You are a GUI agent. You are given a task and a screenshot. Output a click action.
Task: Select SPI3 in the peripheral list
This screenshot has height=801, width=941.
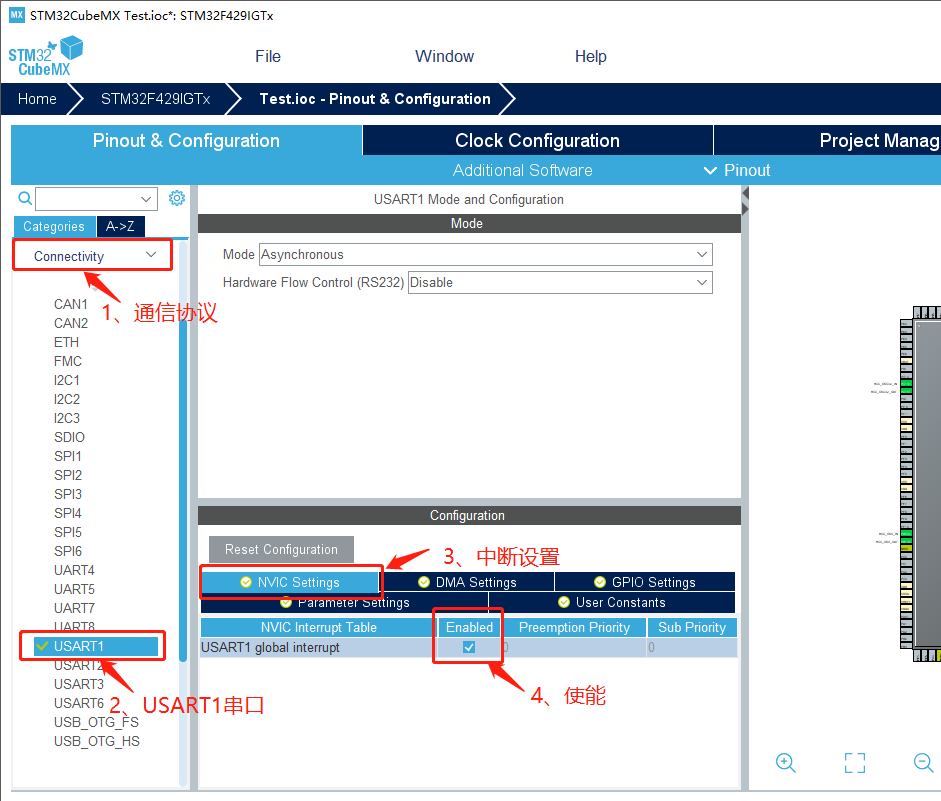tap(68, 494)
